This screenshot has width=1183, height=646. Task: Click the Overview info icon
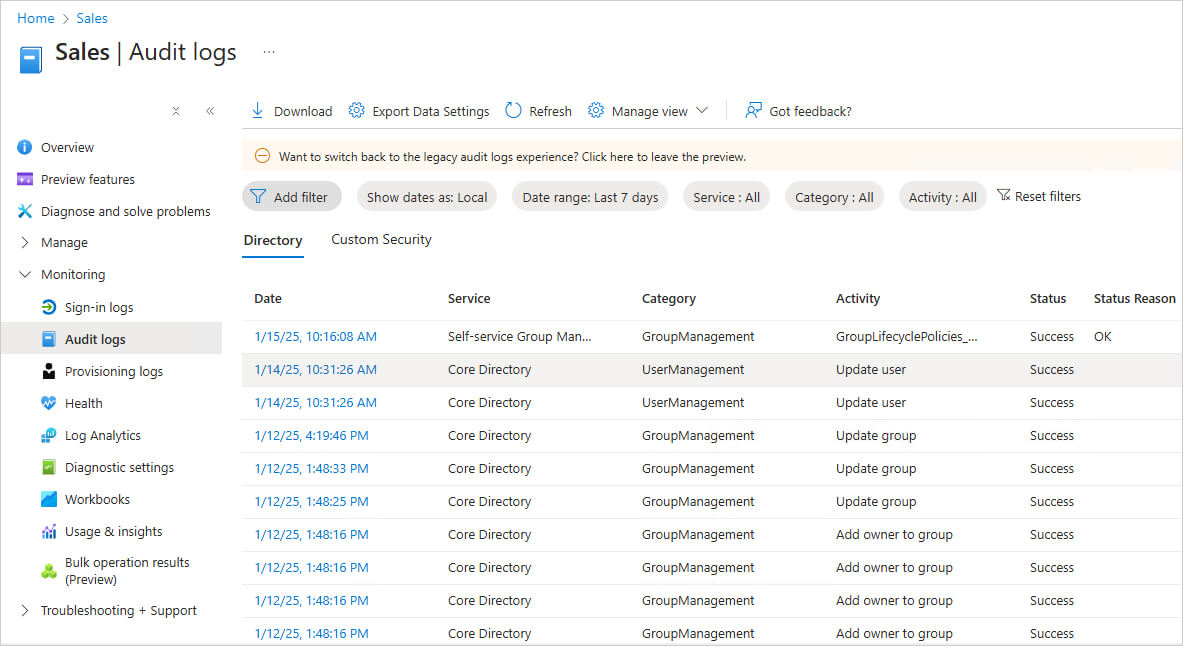point(25,147)
